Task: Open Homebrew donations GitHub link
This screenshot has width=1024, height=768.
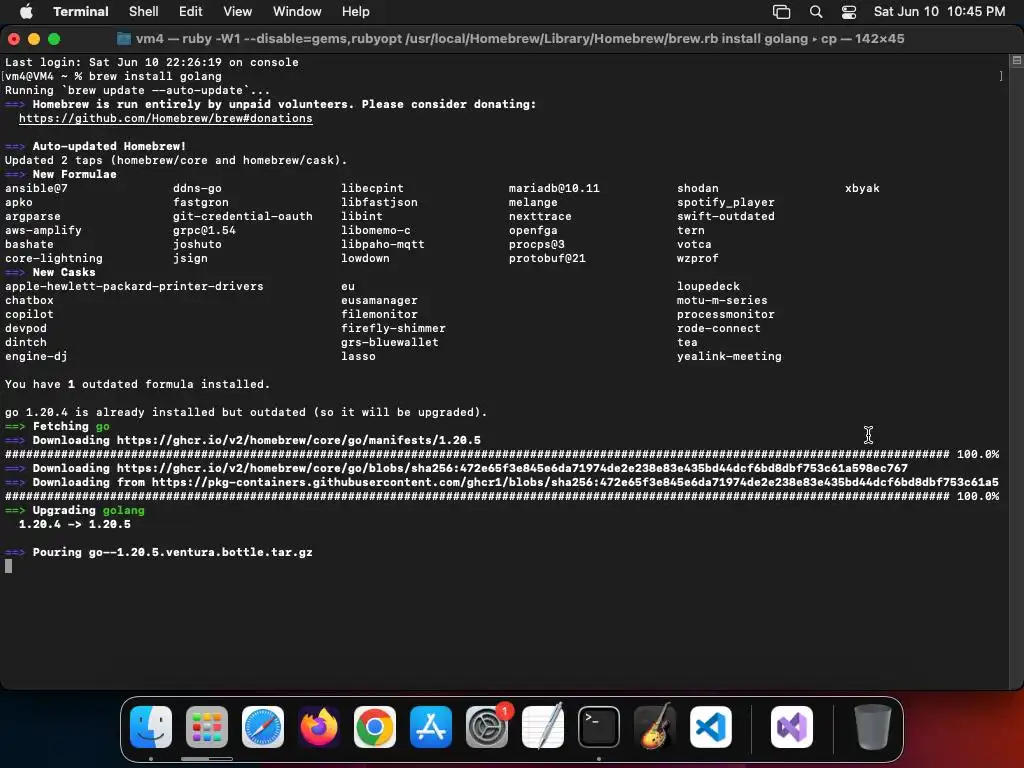Action: click(165, 118)
